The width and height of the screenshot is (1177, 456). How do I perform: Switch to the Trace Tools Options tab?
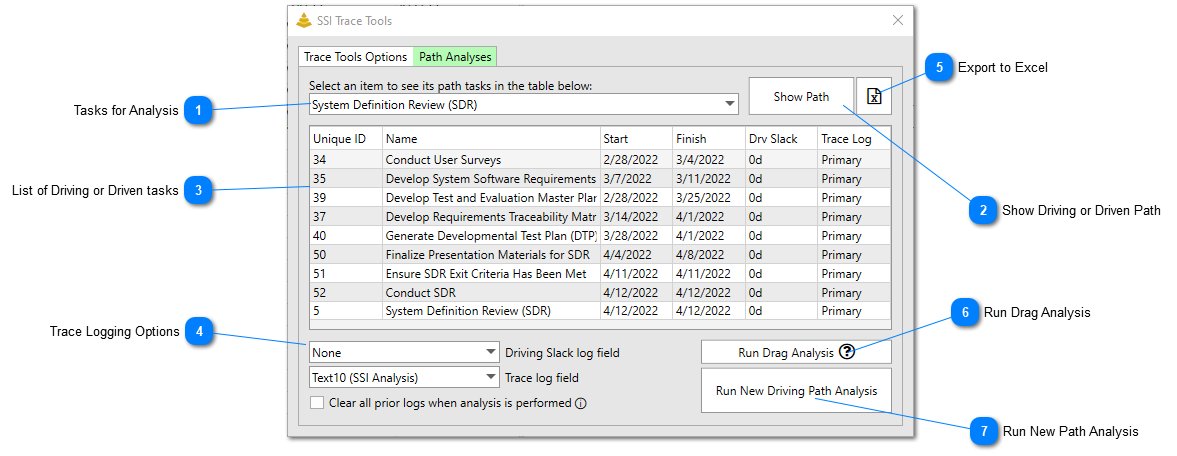click(356, 57)
